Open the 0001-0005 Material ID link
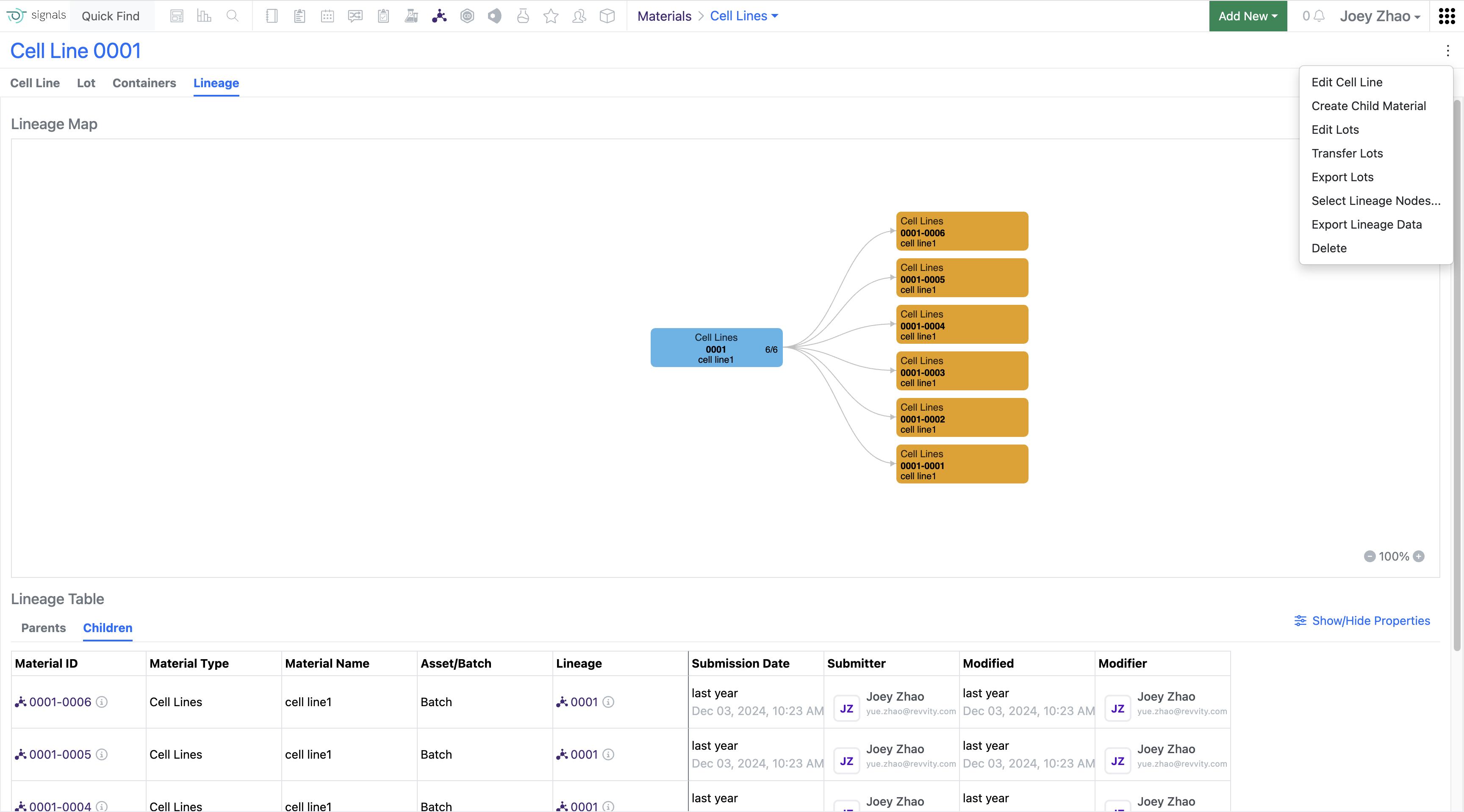This screenshot has width=1464, height=812. 60,755
